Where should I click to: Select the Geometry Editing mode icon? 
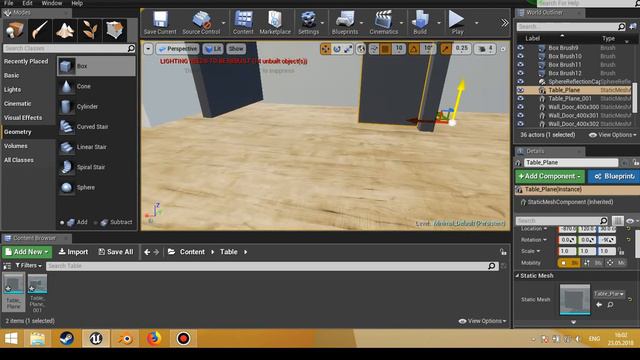point(114,30)
